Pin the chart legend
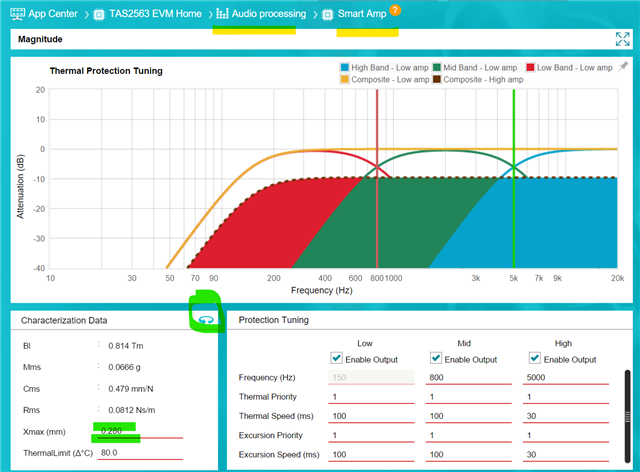 click(x=623, y=67)
